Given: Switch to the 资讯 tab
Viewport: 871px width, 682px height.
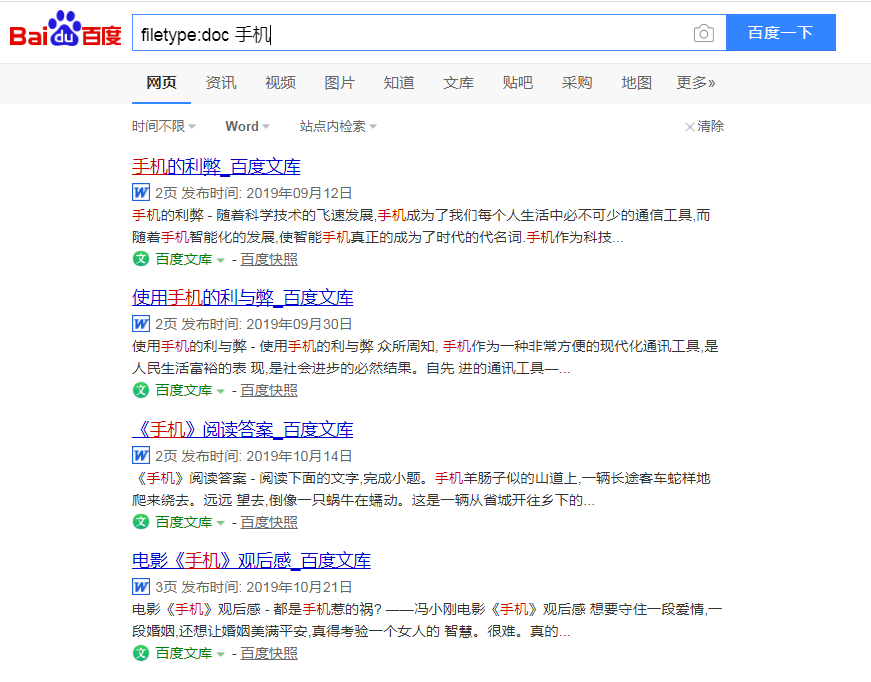Looking at the screenshot, I should pyautogui.click(x=221, y=83).
